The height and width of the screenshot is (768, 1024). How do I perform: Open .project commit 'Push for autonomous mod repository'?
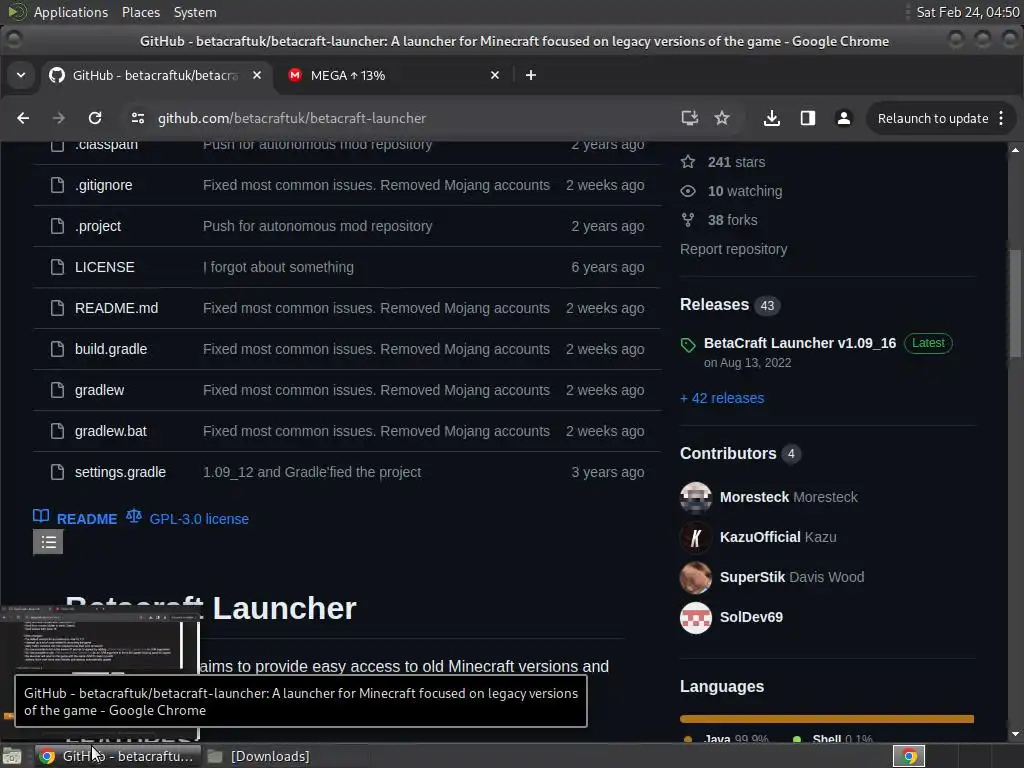[x=317, y=226]
